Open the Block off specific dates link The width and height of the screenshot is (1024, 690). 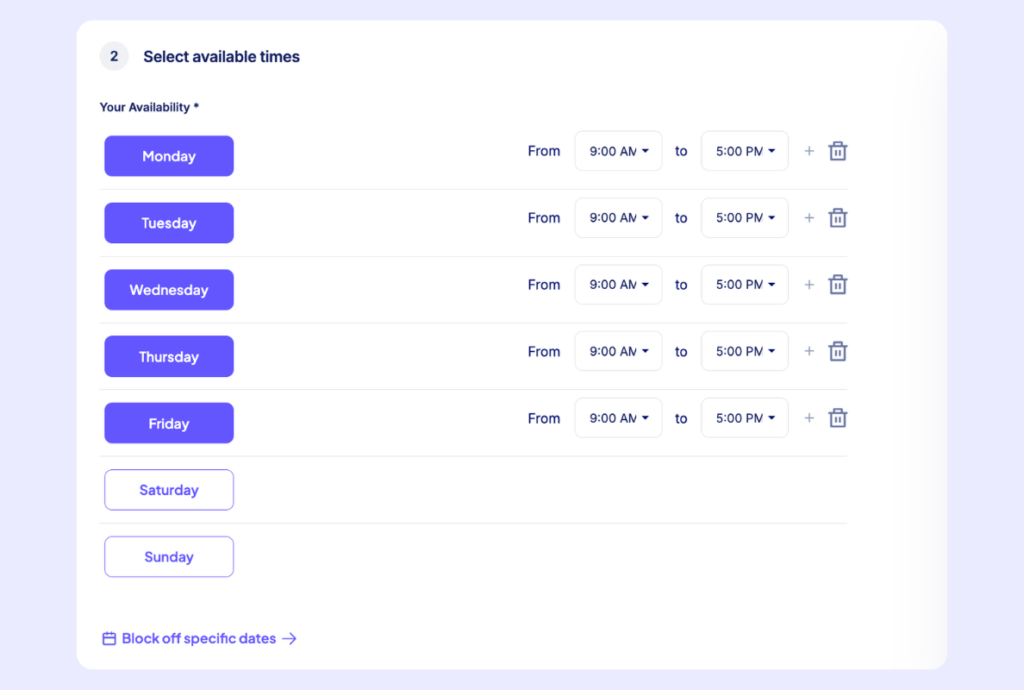point(199,638)
